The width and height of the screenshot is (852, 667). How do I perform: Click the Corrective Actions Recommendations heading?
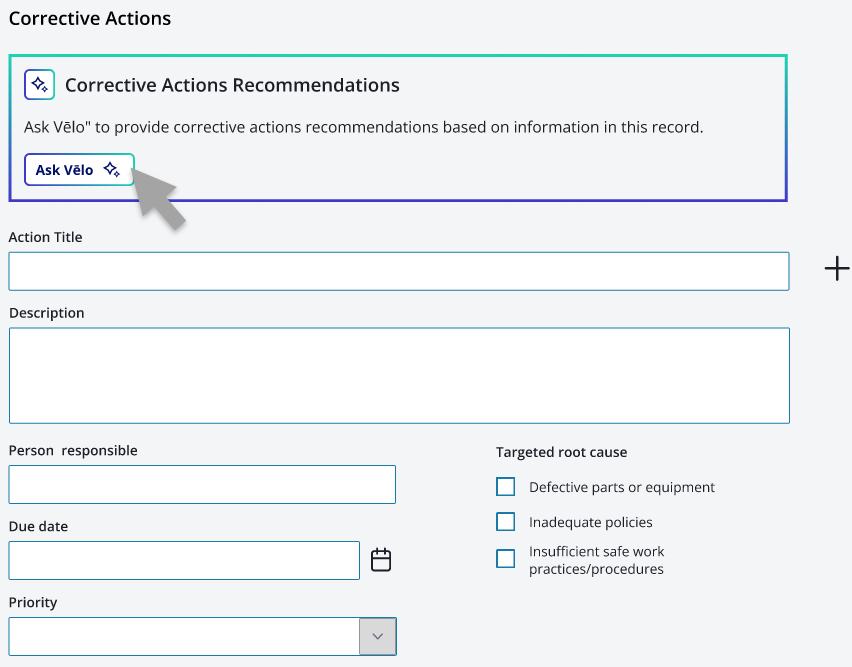(232, 85)
